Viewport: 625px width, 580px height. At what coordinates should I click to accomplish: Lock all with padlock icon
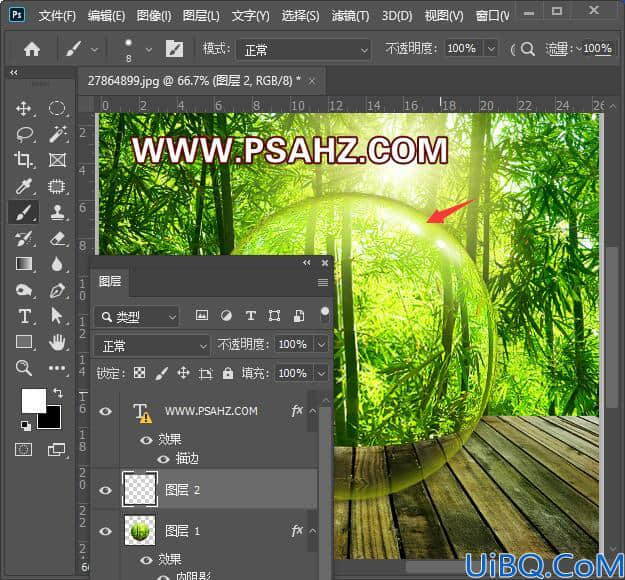[228, 373]
